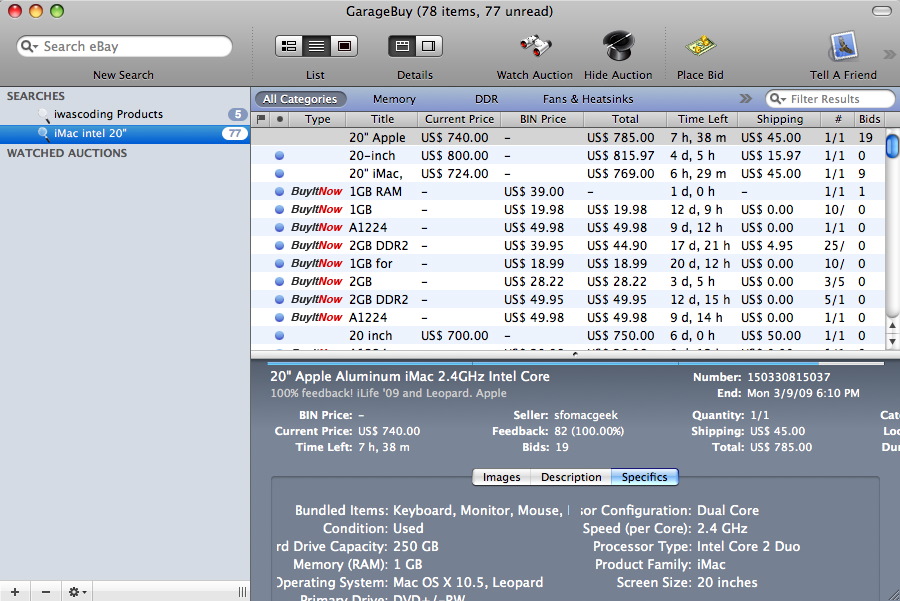This screenshot has height=601, width=900.
Task: Show details pane at bottom layout
Action: pyautogui.click(x=402, y=46)
